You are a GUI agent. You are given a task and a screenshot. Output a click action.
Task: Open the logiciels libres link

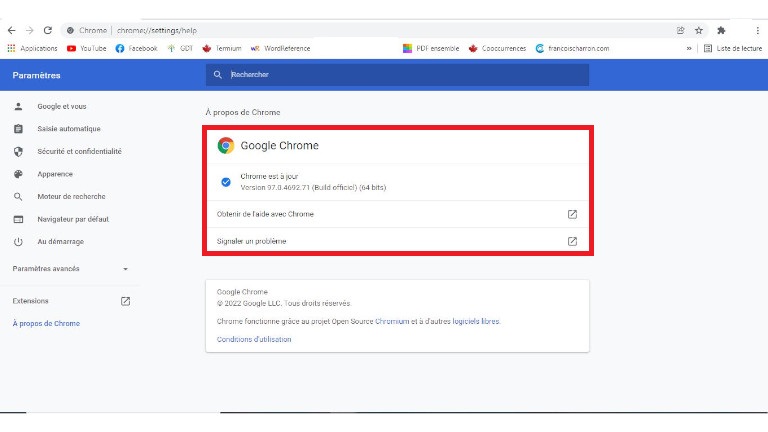point(476,321)
